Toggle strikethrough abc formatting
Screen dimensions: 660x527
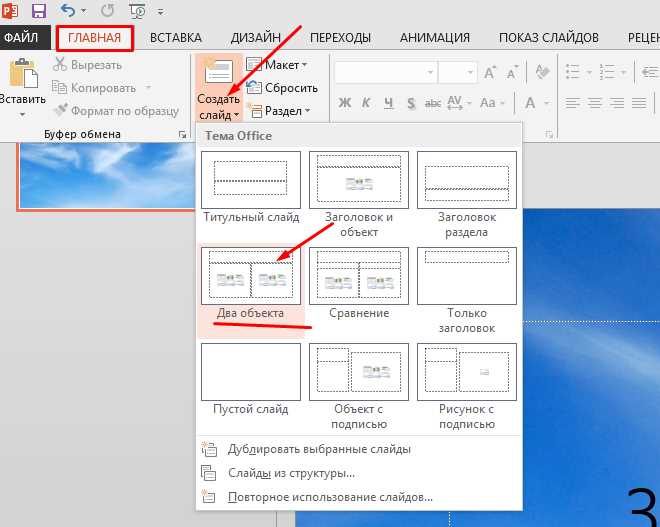[x=433, y=102]
